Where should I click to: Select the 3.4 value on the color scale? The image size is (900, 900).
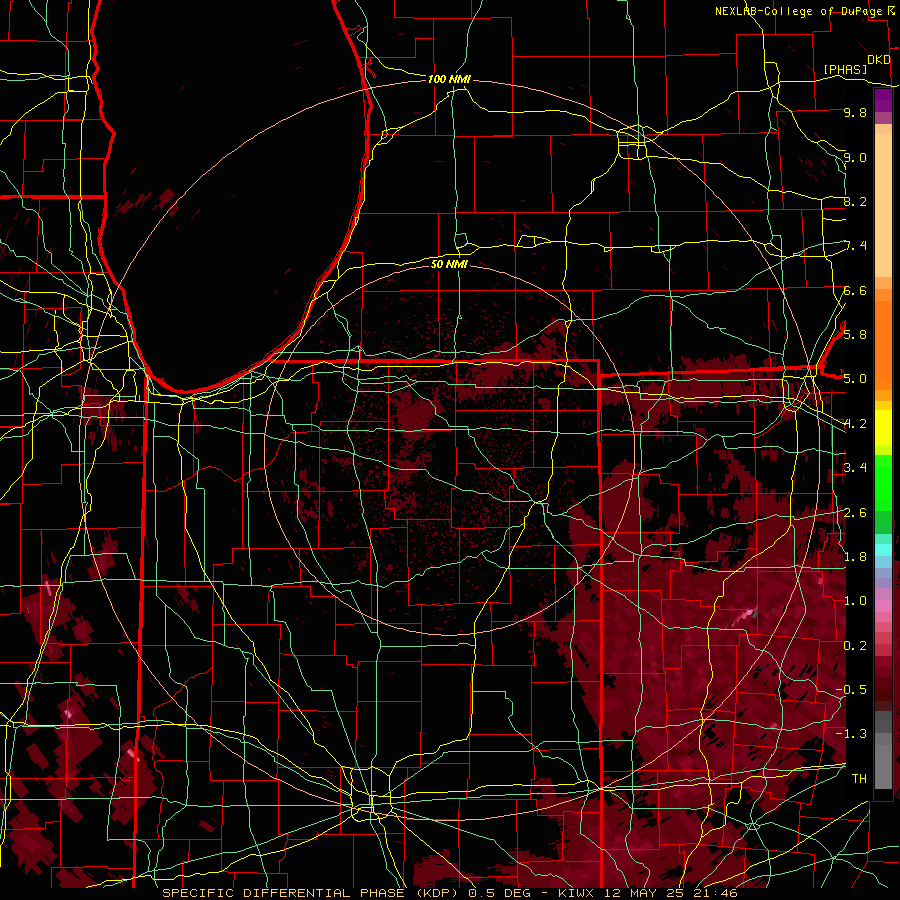click(855, 467)
